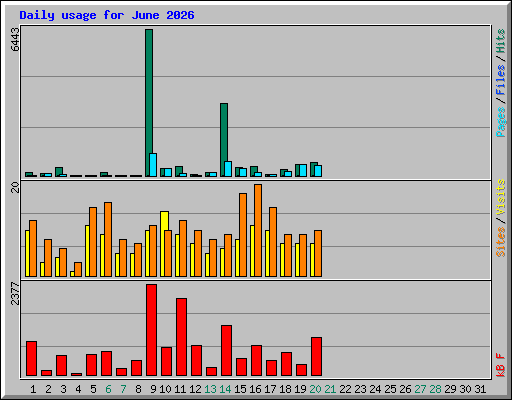The width and height of the screenshot is (512, 400).
Task: Click the orange 'Sites' legend label
Action: (x=501, y=242)
